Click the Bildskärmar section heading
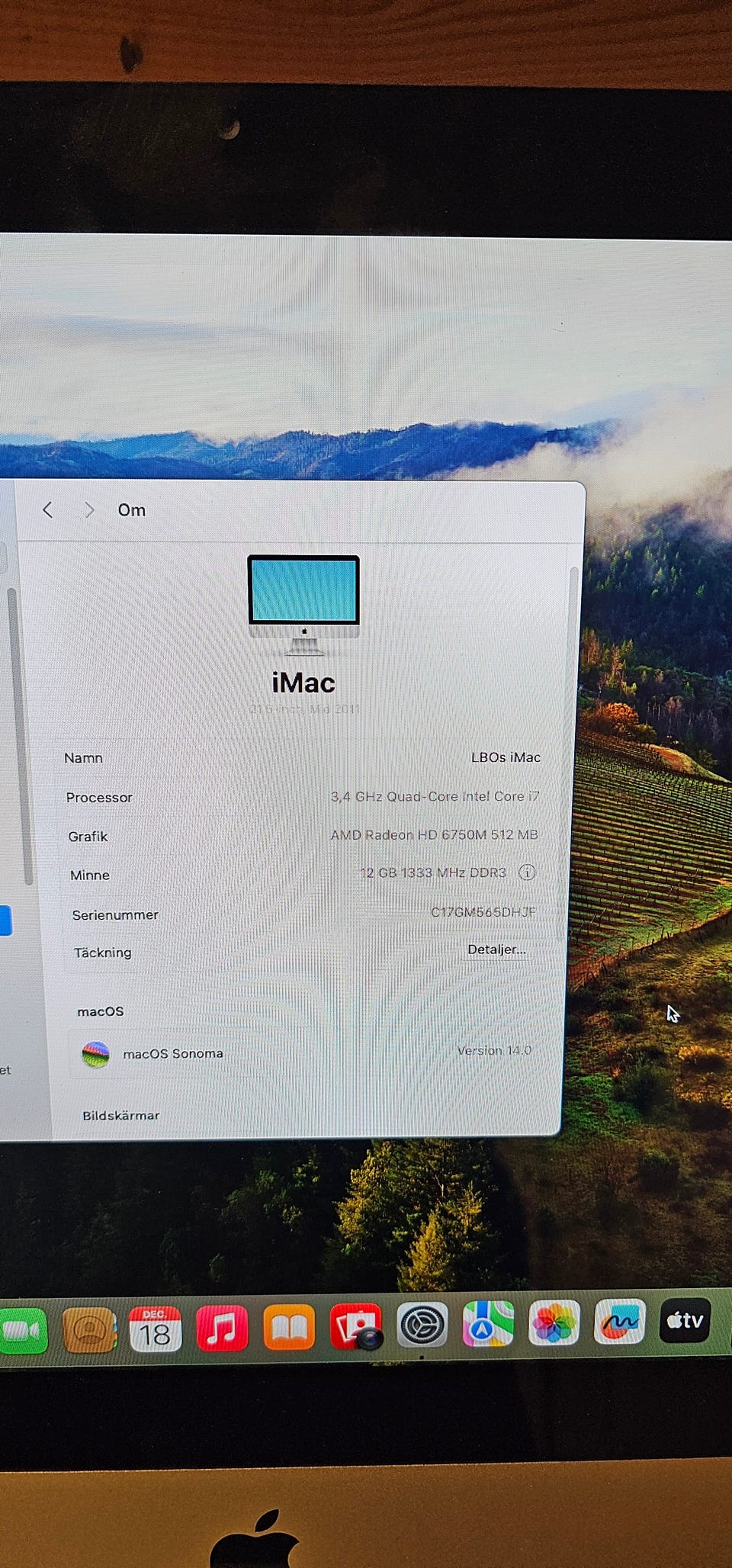 pos(121,1115)
